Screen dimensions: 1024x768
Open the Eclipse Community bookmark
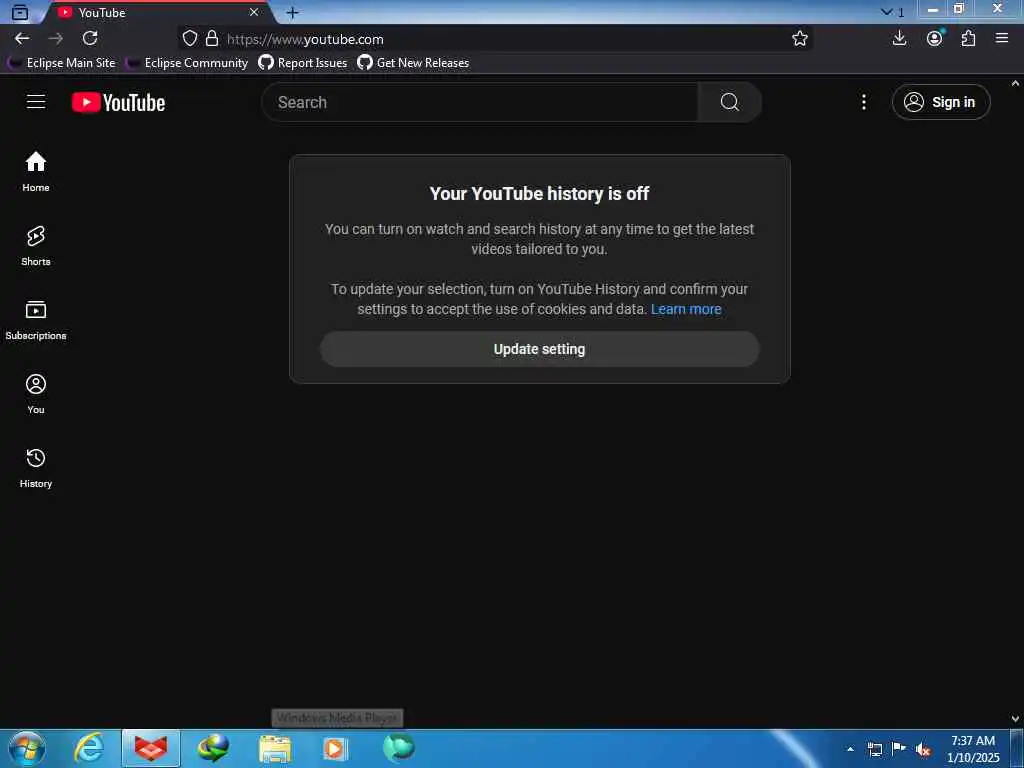tap(187, 63)
